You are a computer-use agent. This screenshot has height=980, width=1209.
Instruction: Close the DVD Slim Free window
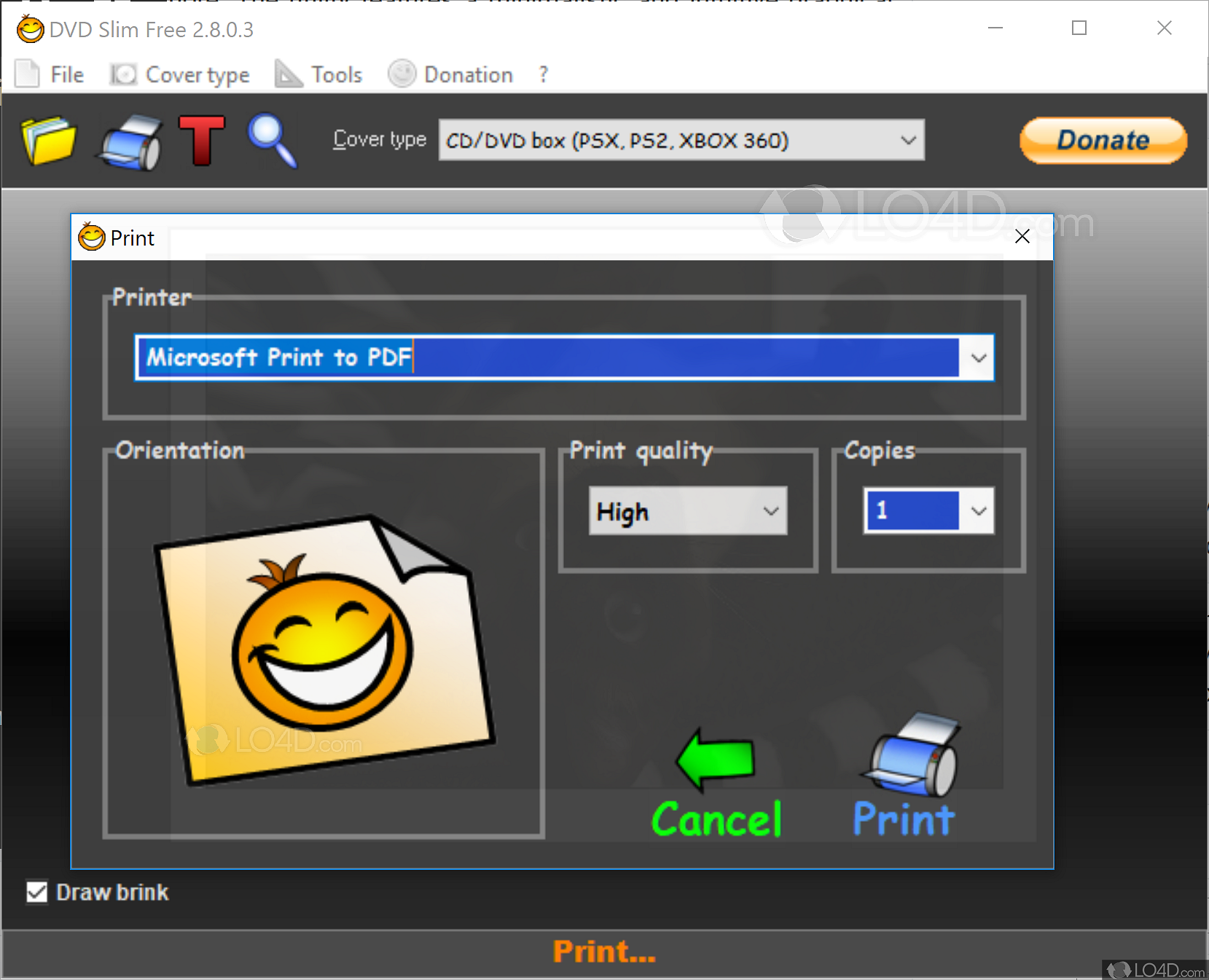tap(1165, 28)
